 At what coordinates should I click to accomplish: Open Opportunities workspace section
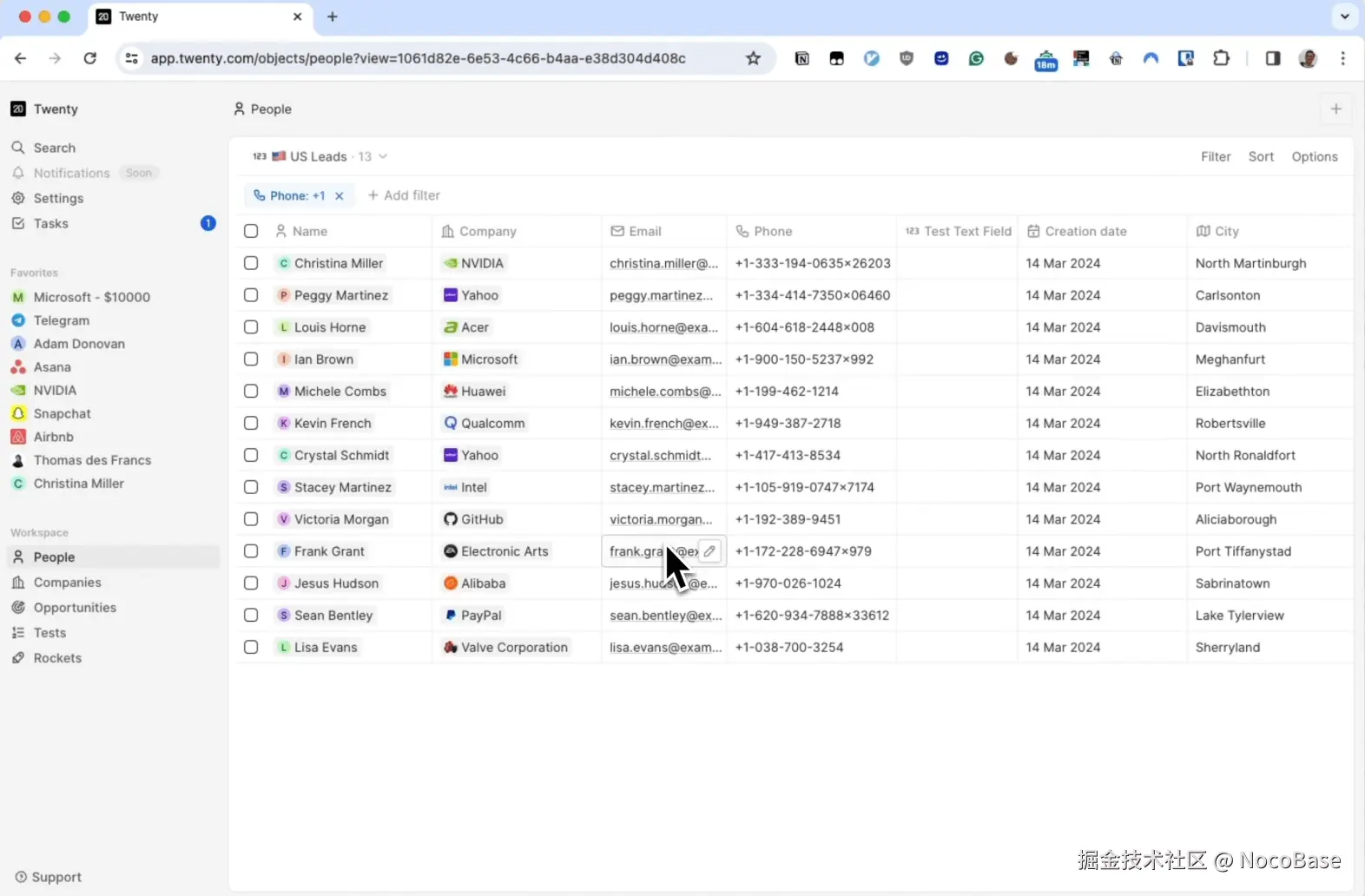[x=75, y=608]
